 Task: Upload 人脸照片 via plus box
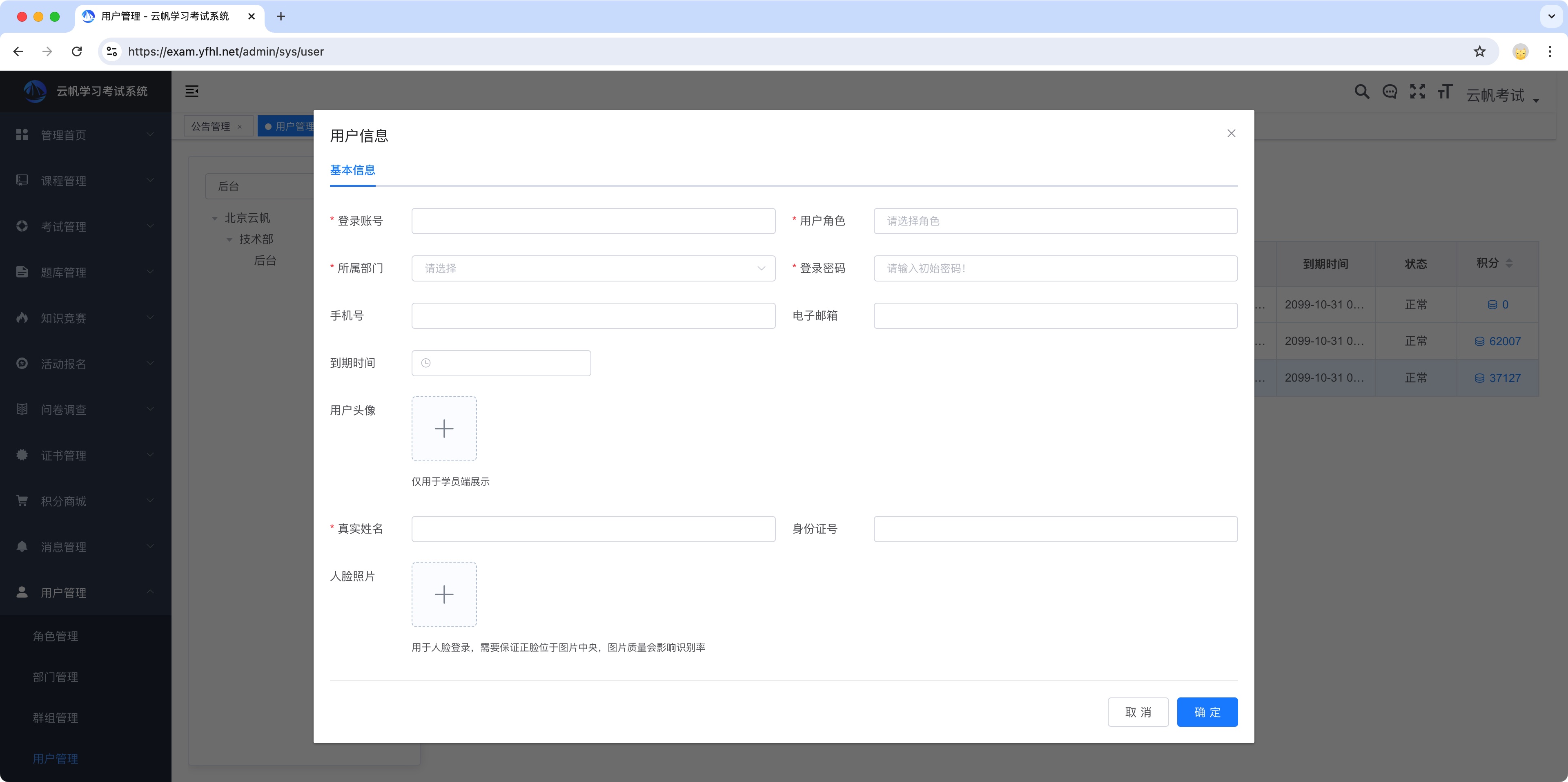[444, 594]
